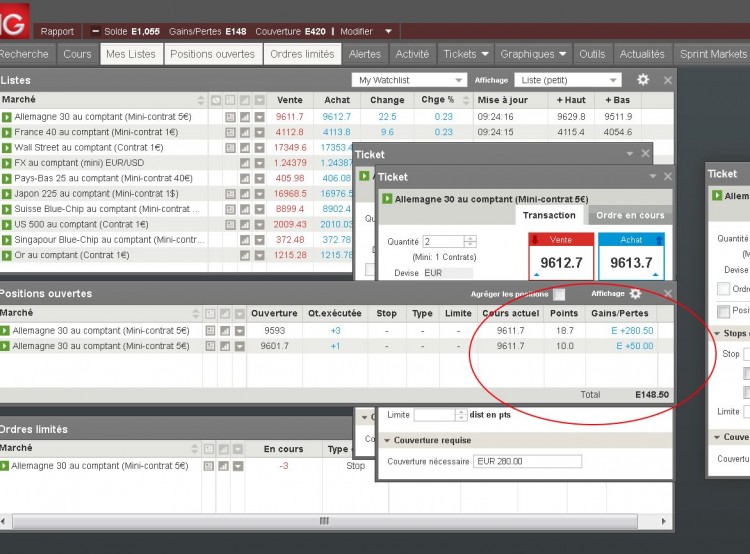Open chart icon for first open position
The width and height of the screenshot is (750, 554).
click(x=225, y=331)
